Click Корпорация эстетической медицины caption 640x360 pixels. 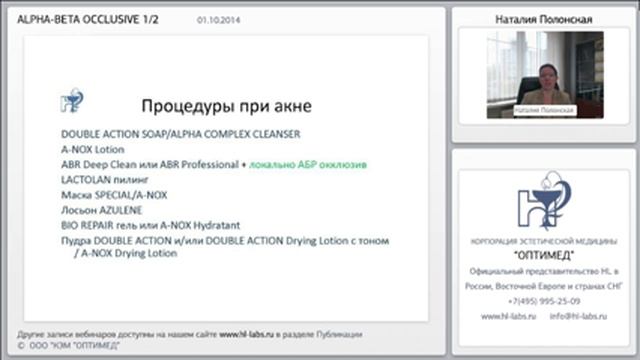pyautogui.click(x=544, y=242)
